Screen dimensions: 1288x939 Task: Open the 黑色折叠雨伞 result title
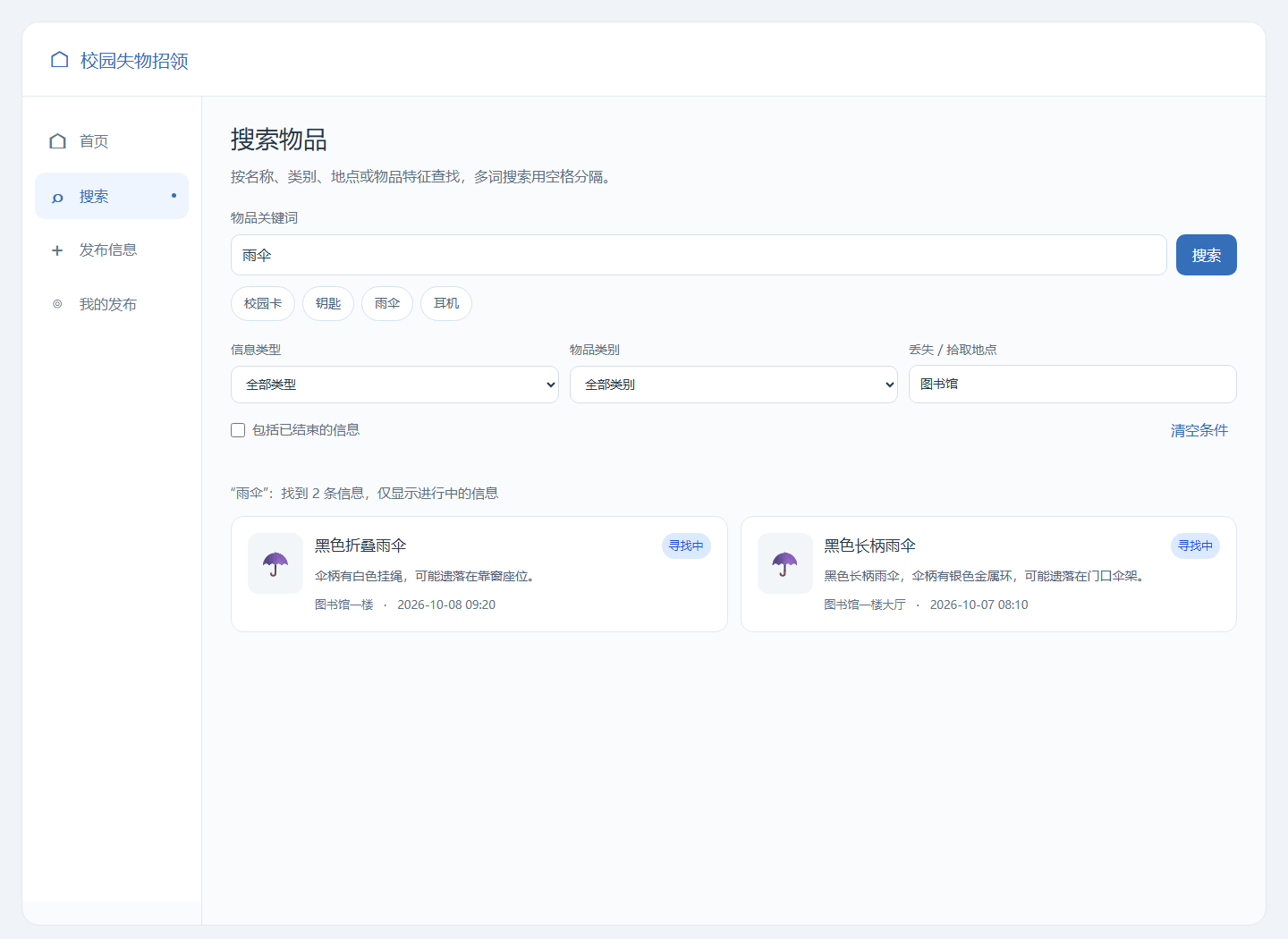(x=360, y=546)
